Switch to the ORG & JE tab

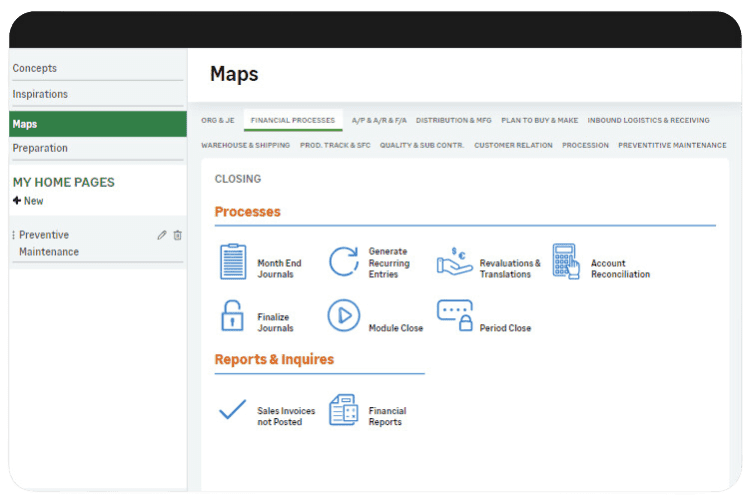217,120
